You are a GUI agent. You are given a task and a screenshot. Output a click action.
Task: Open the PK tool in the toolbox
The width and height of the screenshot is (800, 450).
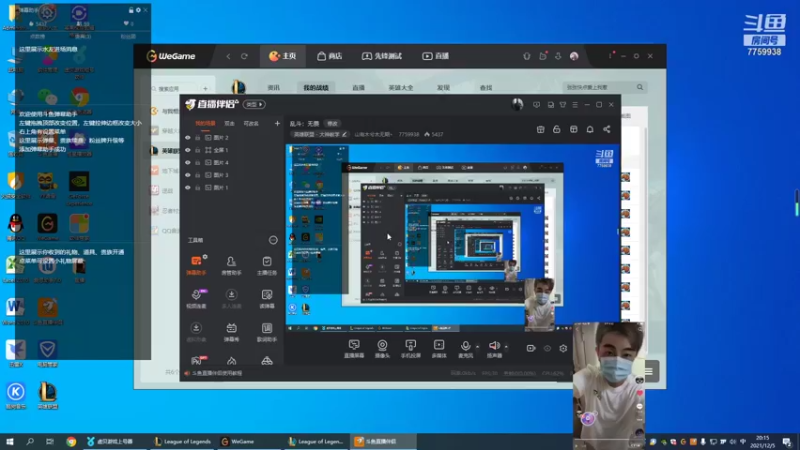point(197,360)
